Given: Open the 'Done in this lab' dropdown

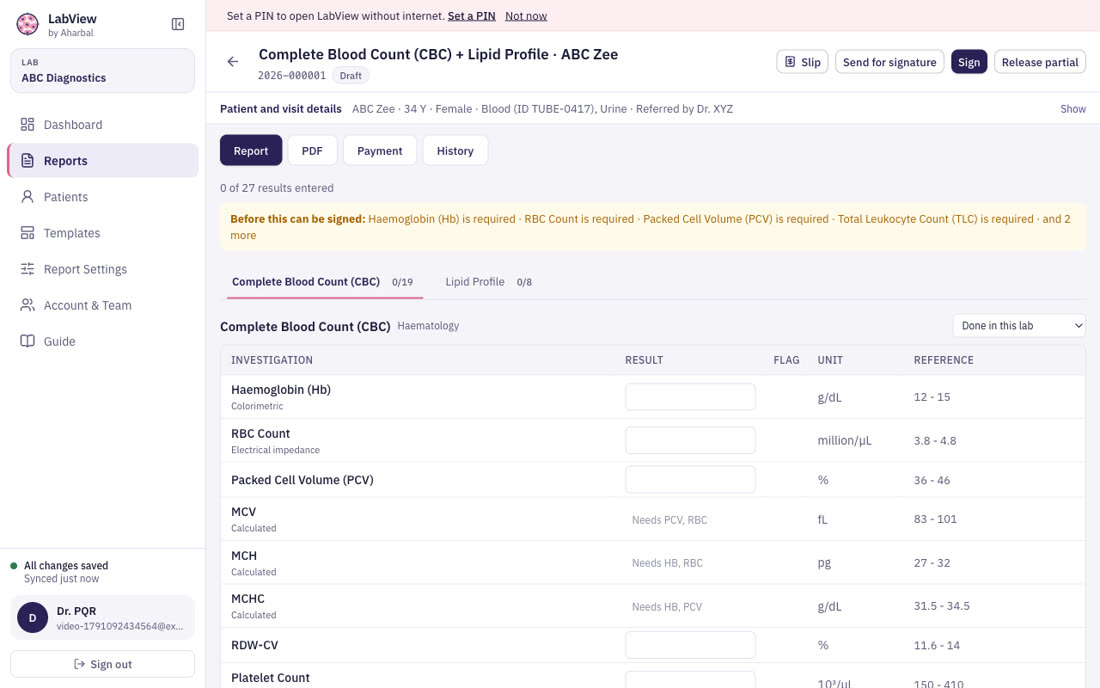Looking at the screenshot, I should pos(1019,325).
